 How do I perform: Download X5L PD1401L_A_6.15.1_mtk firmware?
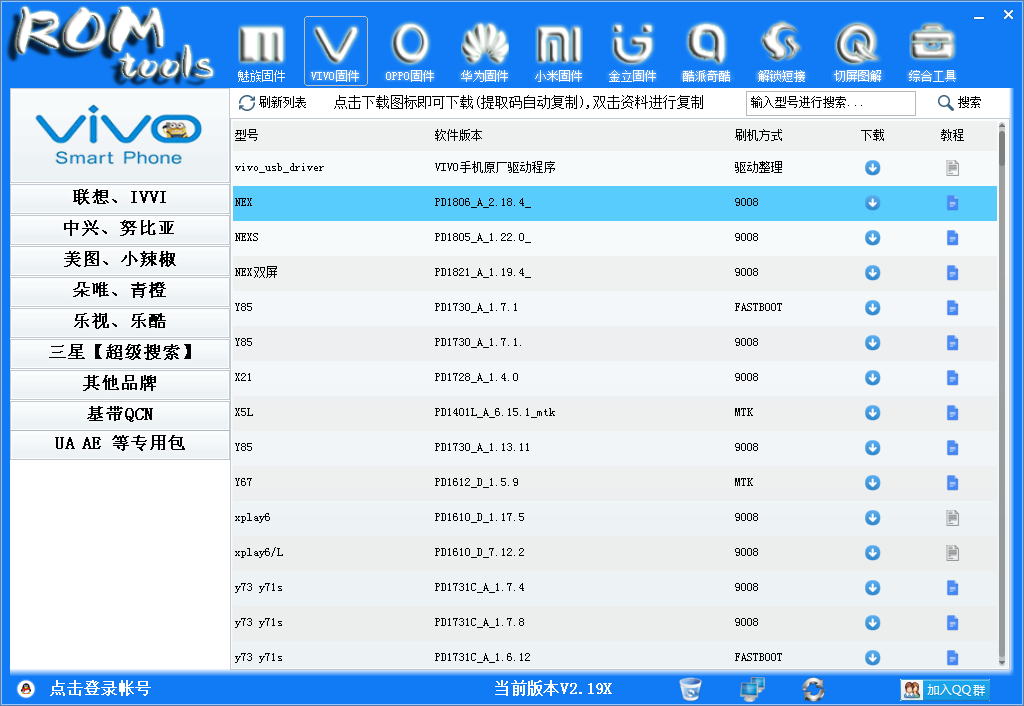872,413
